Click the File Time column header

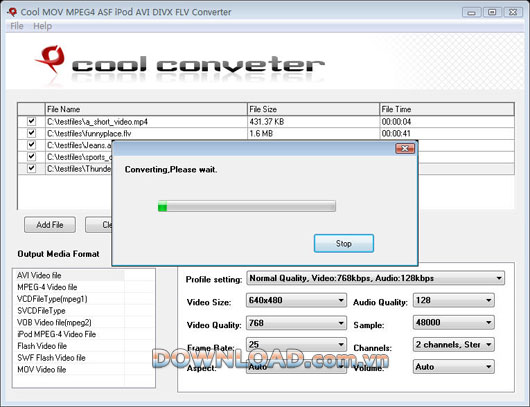point(447,109)
